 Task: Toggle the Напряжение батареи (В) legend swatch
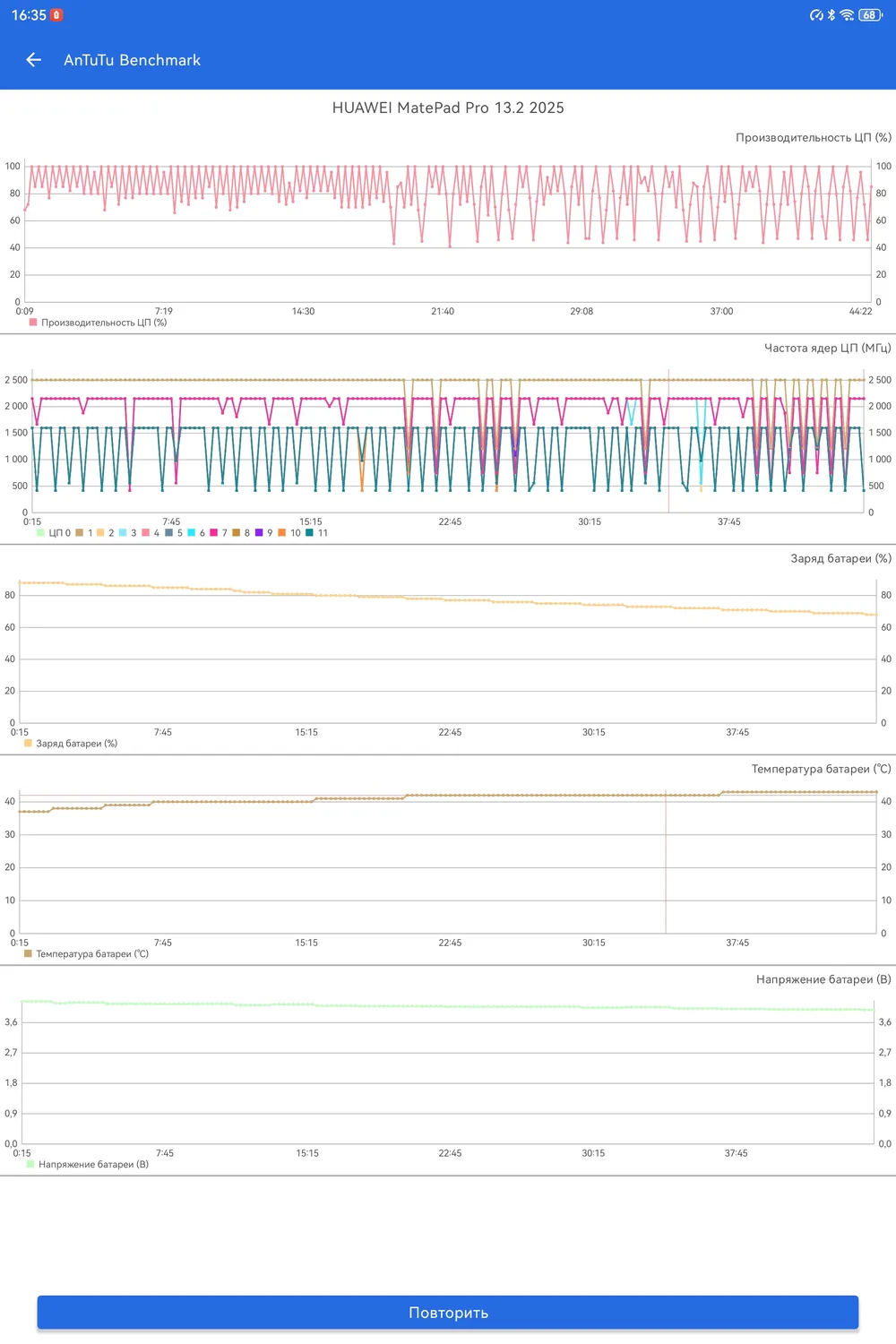tap(30, 1164)
